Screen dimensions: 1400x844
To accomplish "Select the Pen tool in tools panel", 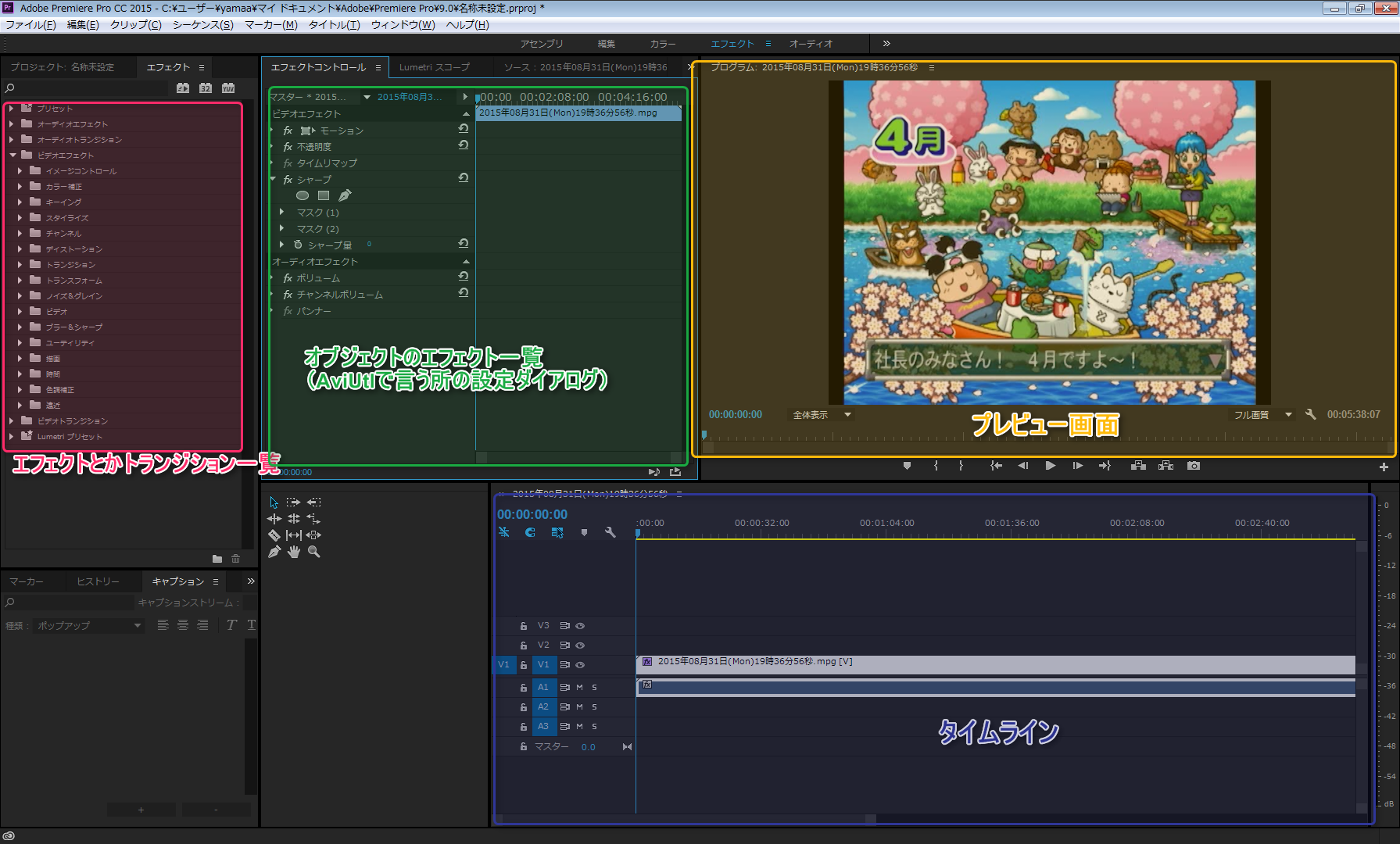I will 274,552.
